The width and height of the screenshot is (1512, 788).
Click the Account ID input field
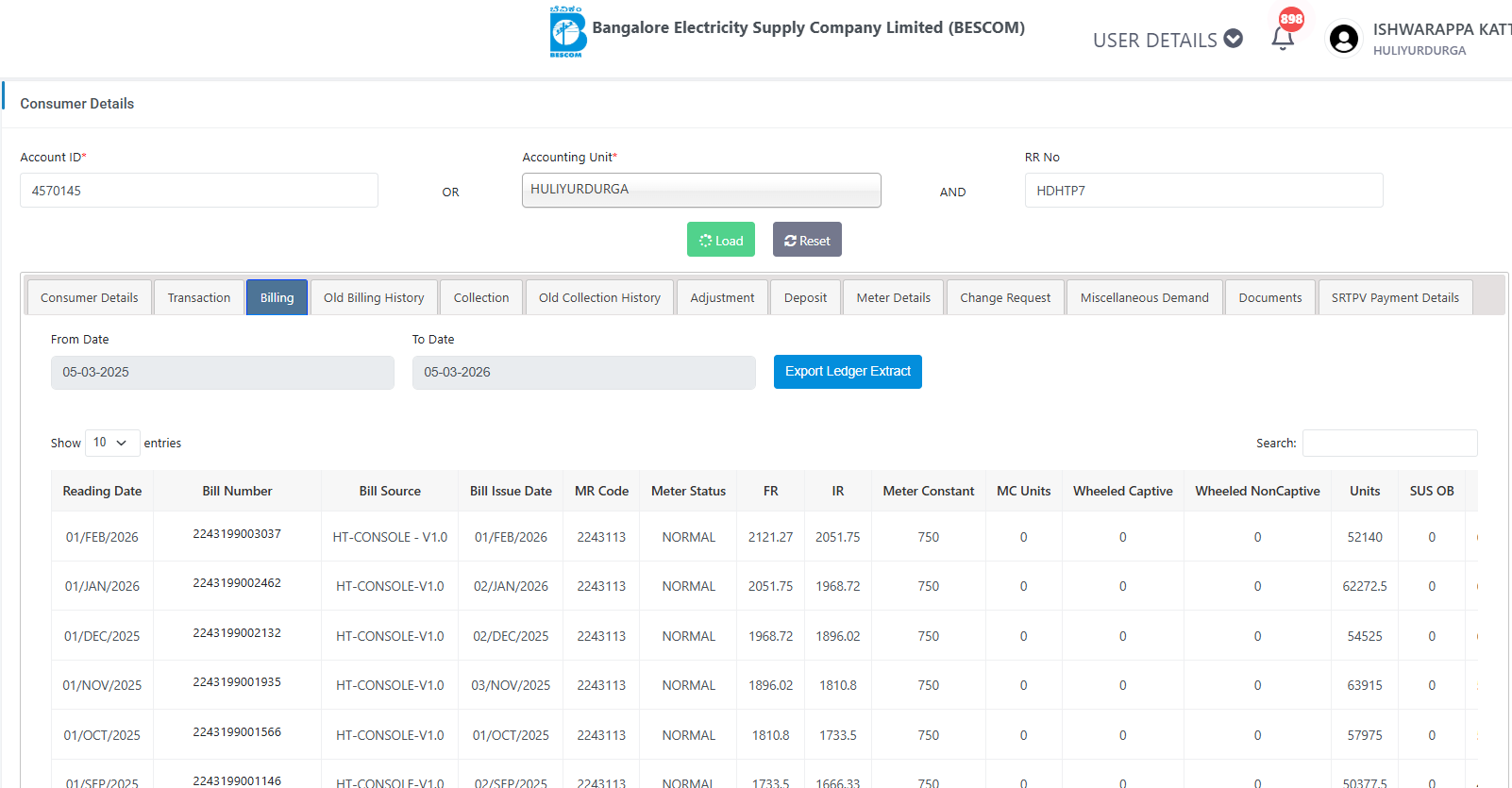(x=199, y=191)
